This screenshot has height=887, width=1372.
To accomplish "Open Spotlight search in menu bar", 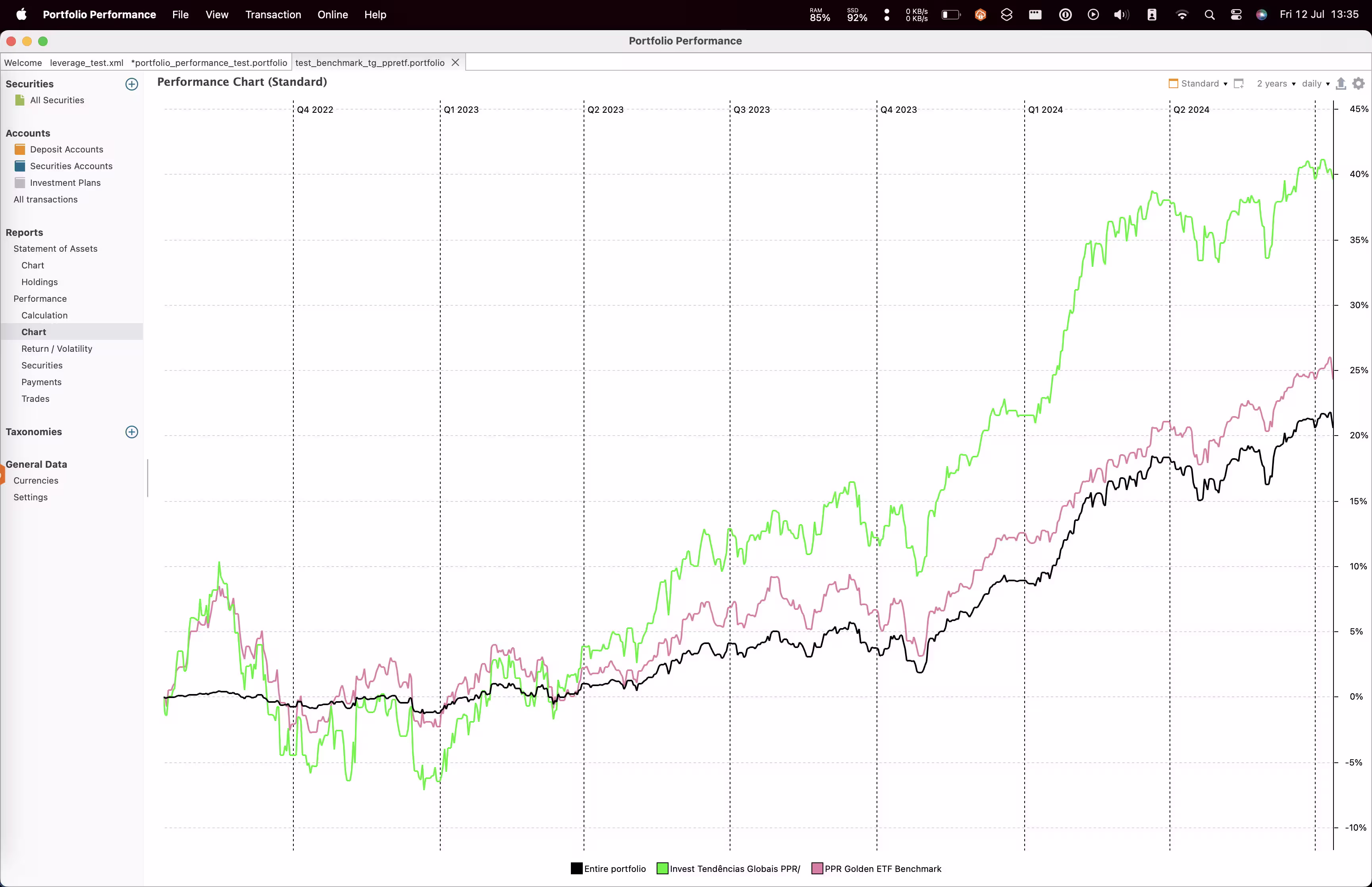I will tap(1209, 15).
